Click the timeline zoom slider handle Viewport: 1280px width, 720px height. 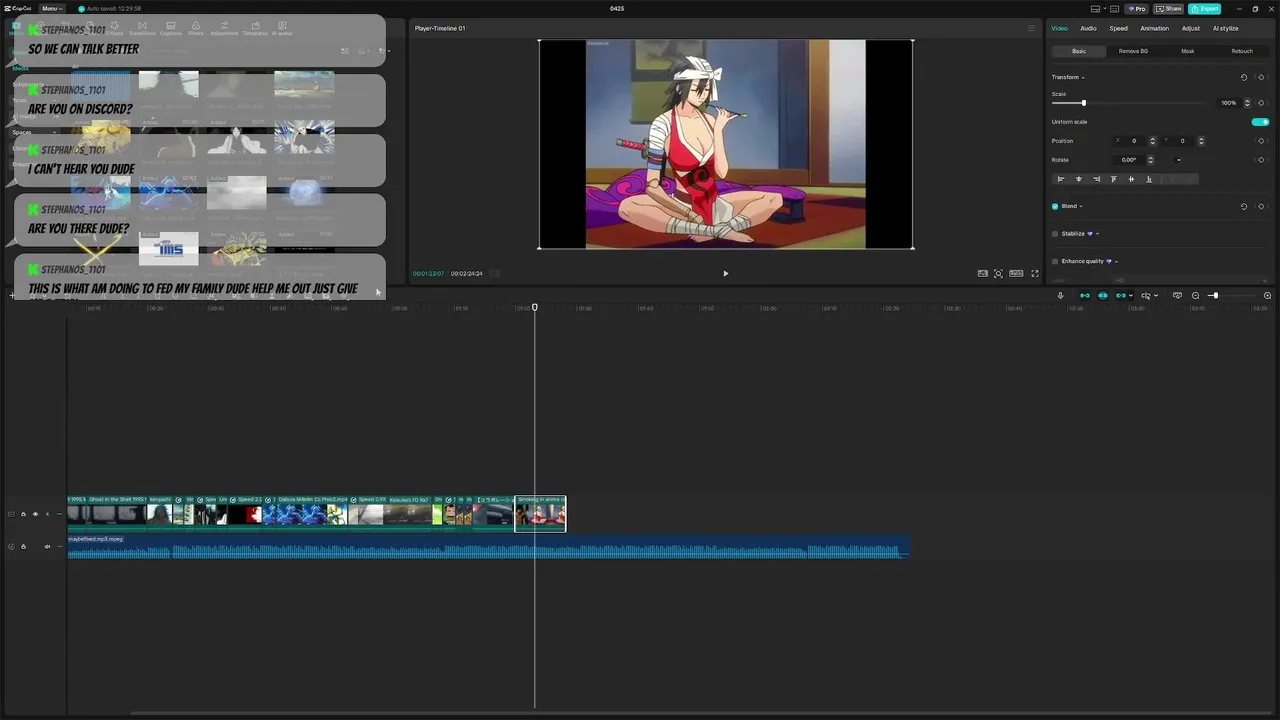pos(1216,295)
